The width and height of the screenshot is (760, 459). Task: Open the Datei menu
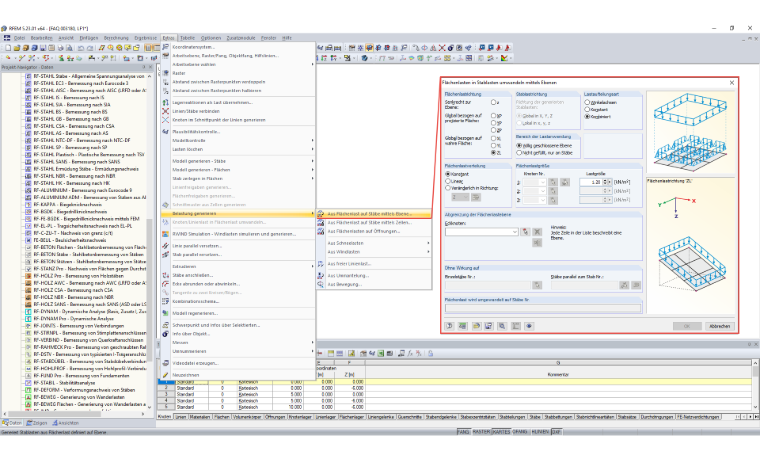tap(19, 38)
